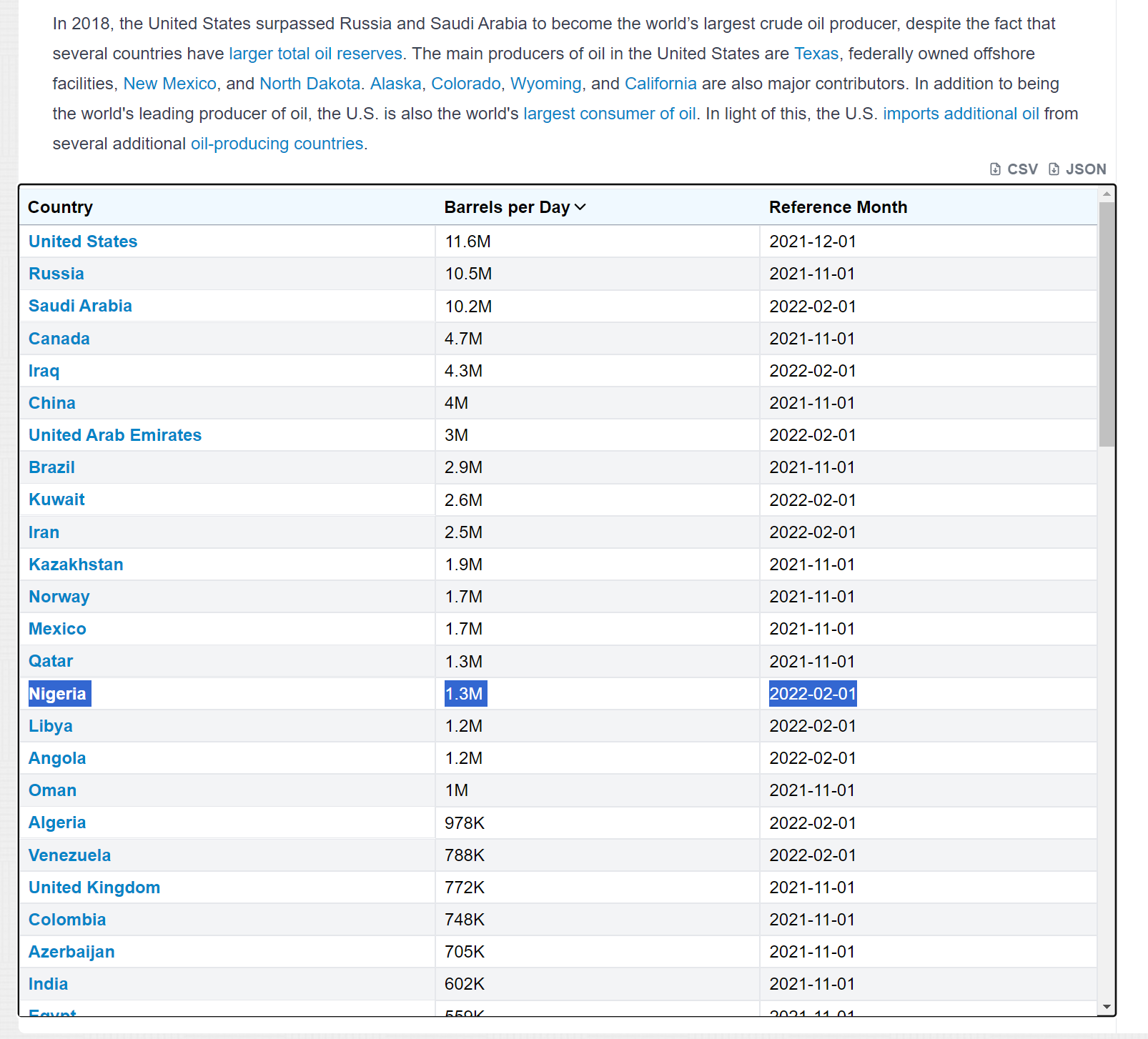Open Venezuela country link
This screenshot has width=1148, height=1039.
click(70, 855)
